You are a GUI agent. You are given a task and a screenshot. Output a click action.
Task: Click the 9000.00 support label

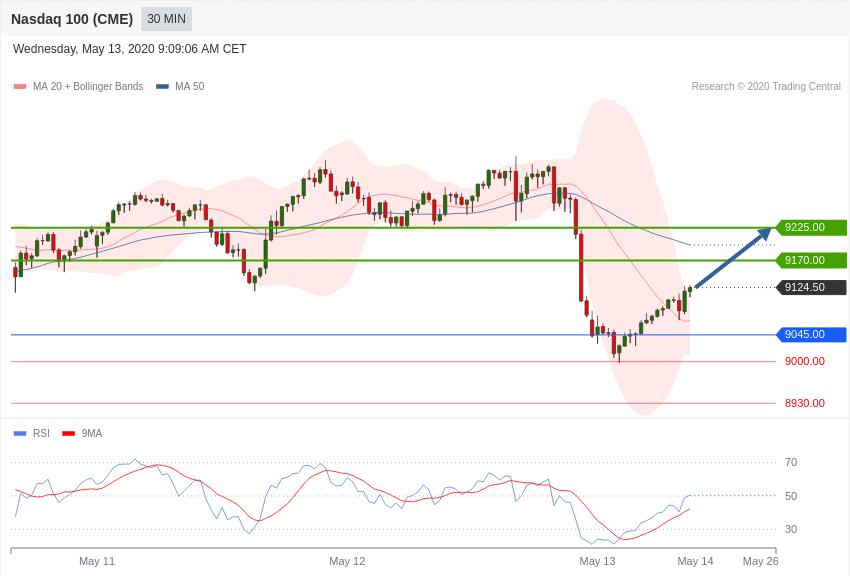click(x=805, y=361)
